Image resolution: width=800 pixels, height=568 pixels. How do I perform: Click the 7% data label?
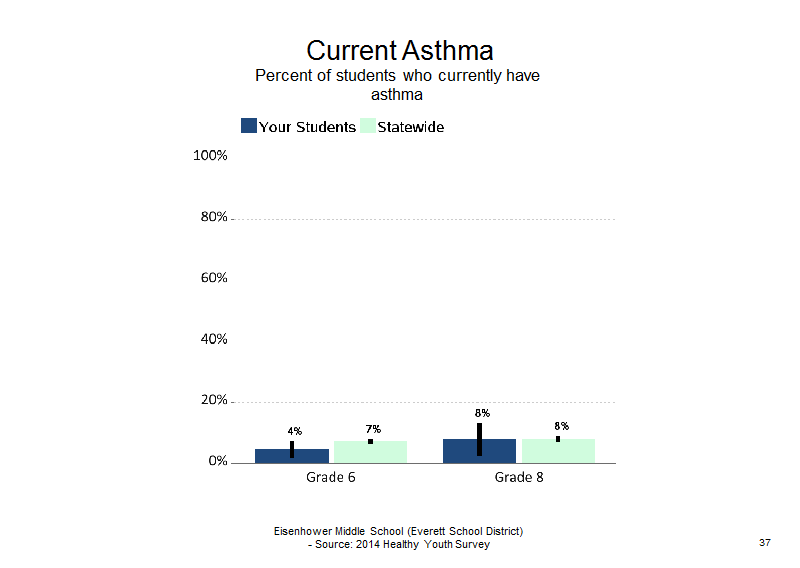point(373,429)
